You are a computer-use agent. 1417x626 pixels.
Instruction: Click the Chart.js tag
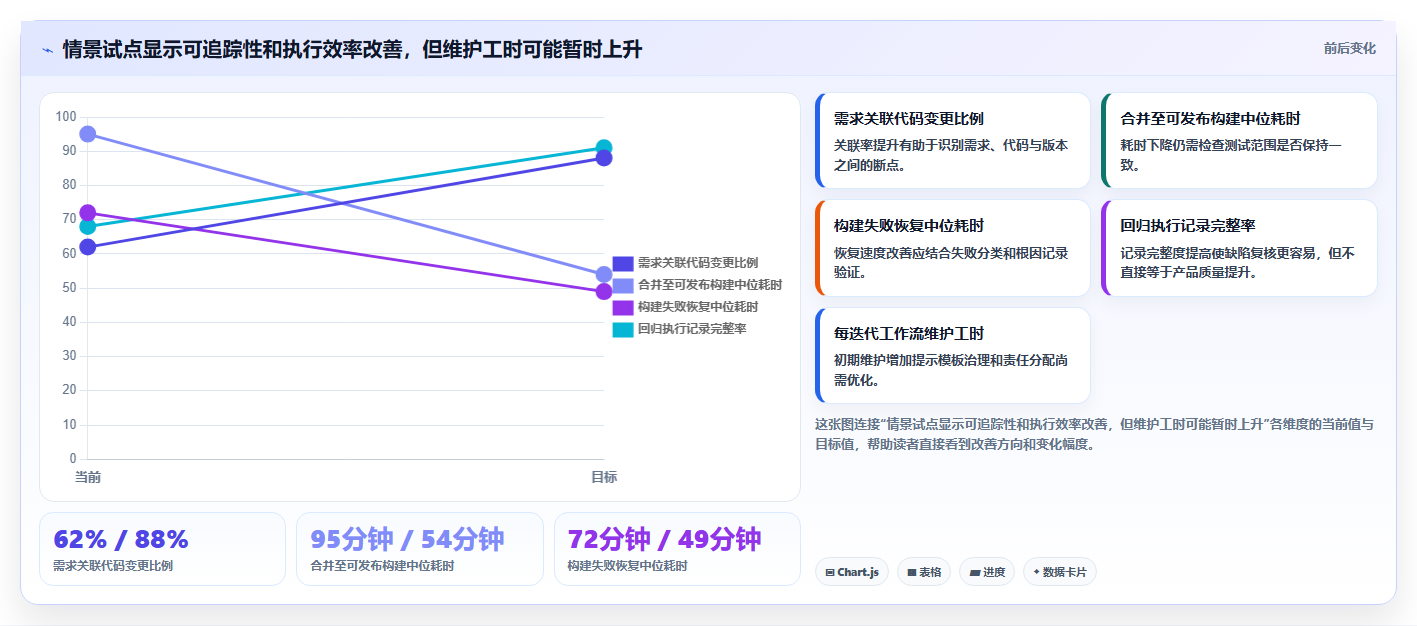tap(852, 572)
